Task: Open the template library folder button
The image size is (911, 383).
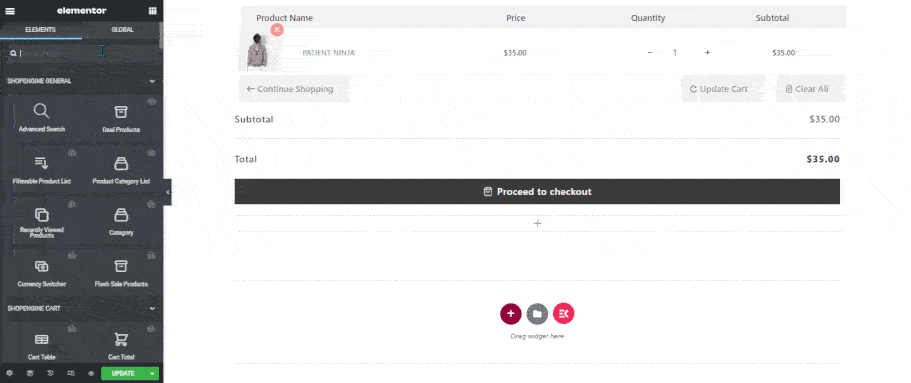Action: (x=537, y=314)
